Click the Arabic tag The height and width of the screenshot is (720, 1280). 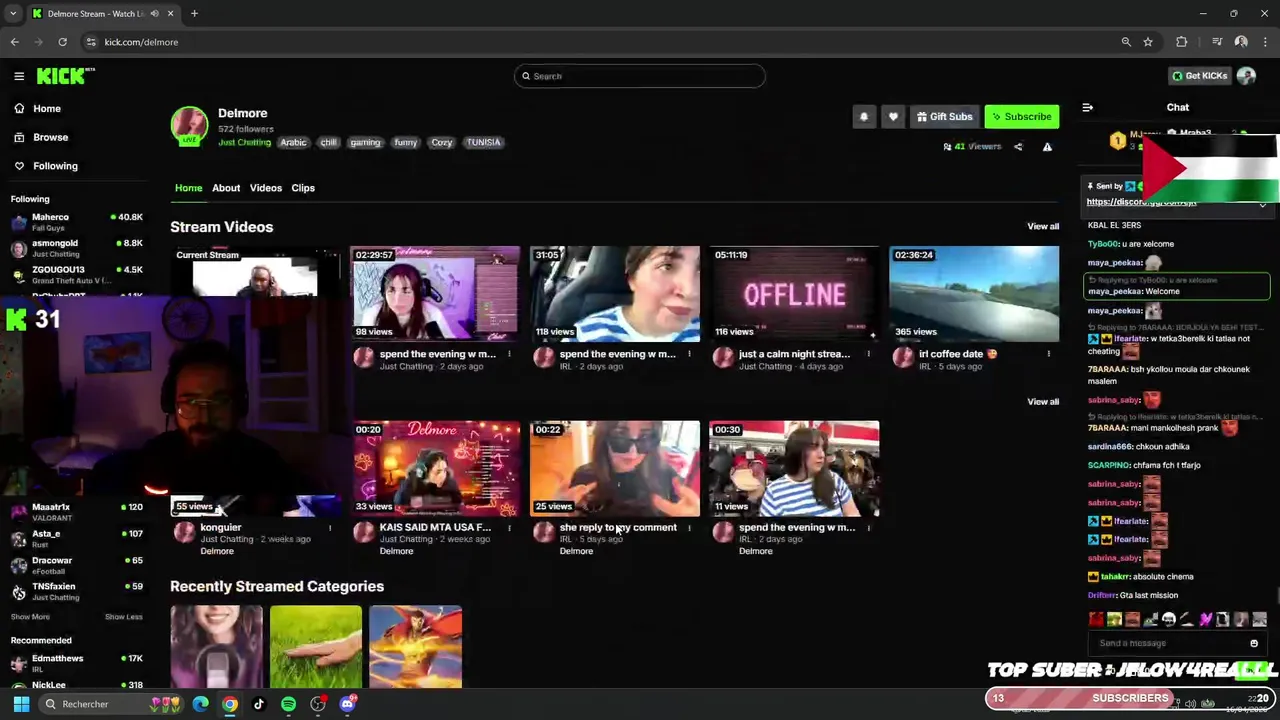point(293,142)
